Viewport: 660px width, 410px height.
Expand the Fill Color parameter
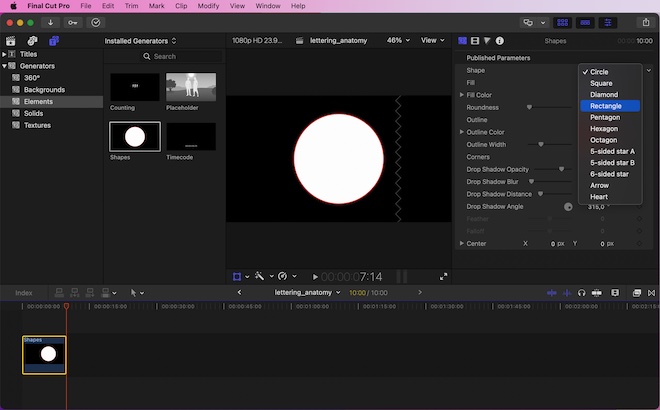pyautogui.click(x=462, y=95)
